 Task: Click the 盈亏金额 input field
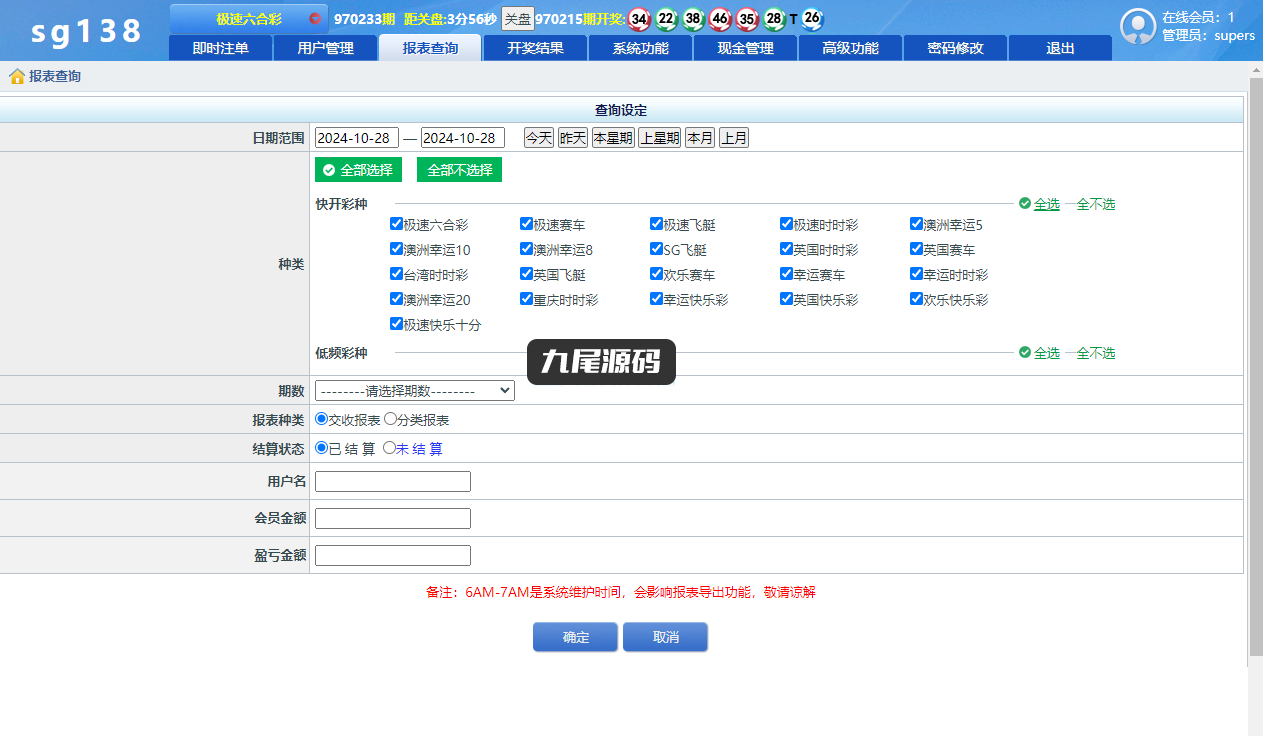coord(393,555)
